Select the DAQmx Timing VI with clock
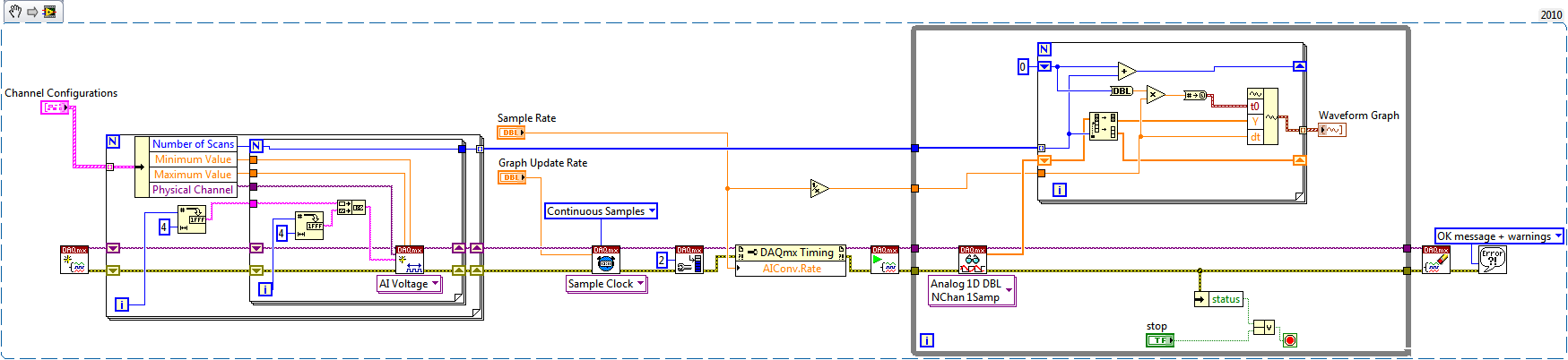This screenshot has width=1568, height=360. [x=606, y=260]
